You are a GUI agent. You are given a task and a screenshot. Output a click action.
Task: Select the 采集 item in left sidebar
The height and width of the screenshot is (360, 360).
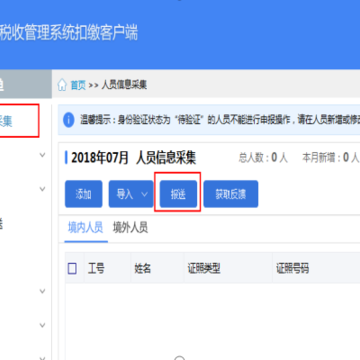[x=19, y=120]
